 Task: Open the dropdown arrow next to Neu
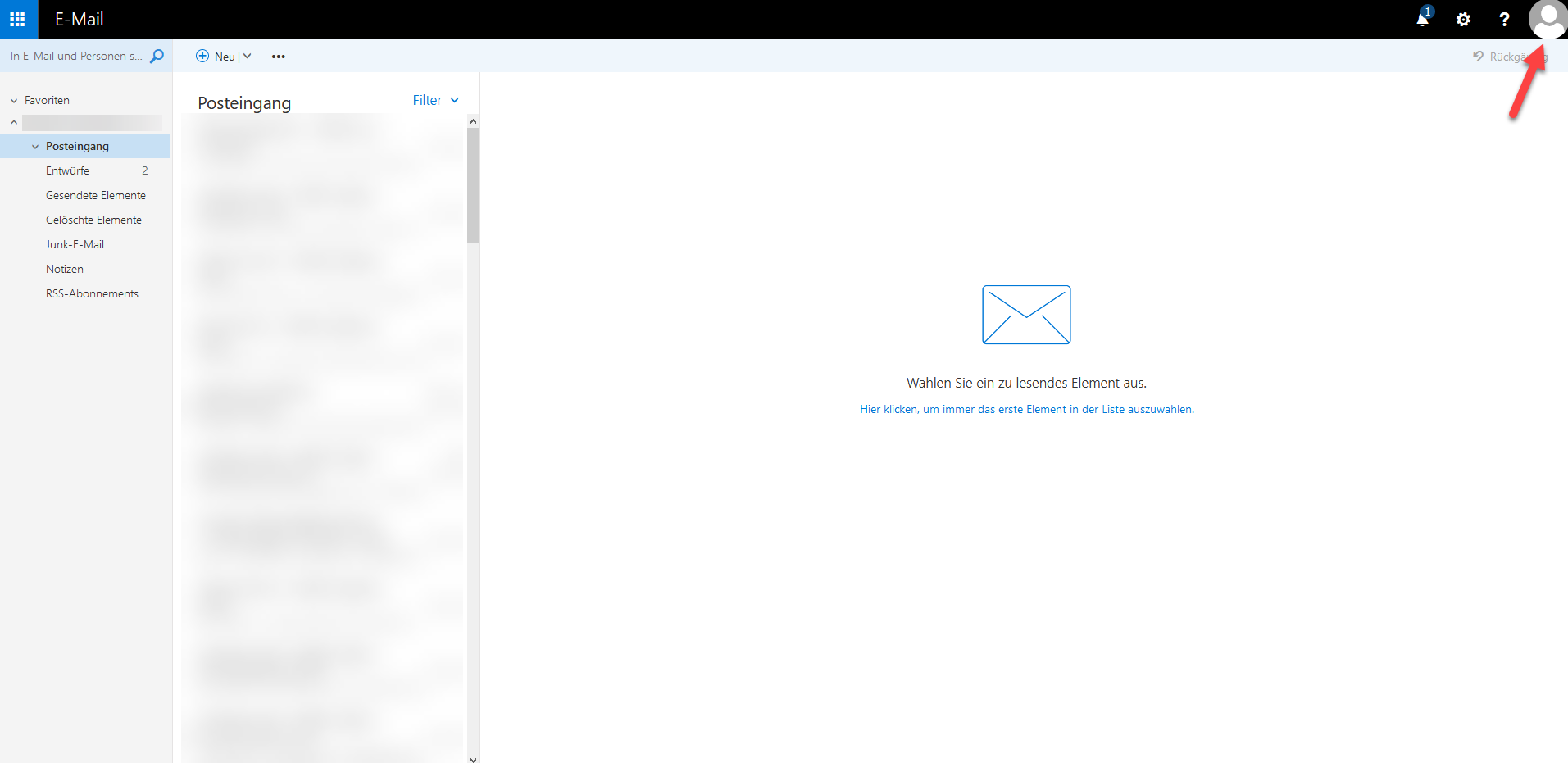248,56
